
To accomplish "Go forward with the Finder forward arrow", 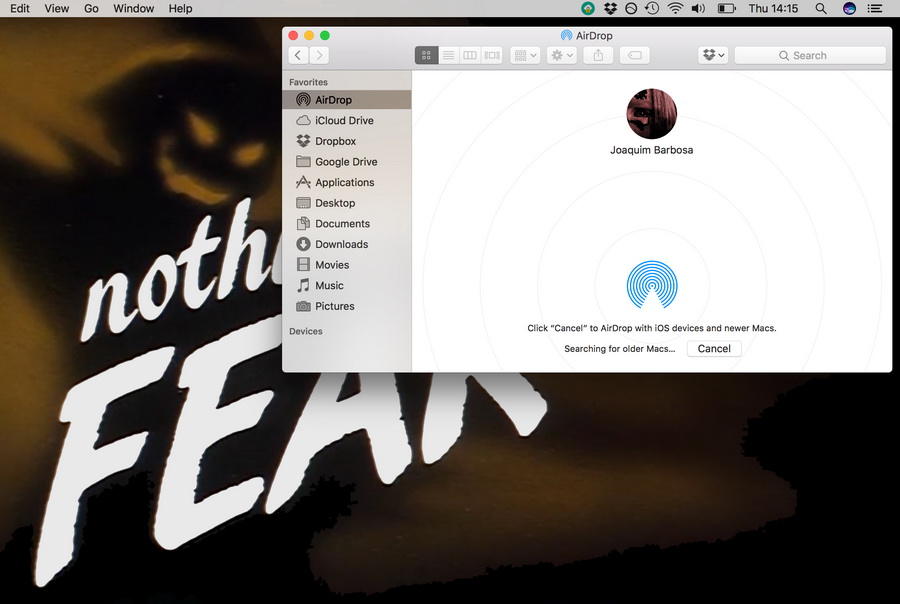I will pyautogui.click(x=320, y=56).
